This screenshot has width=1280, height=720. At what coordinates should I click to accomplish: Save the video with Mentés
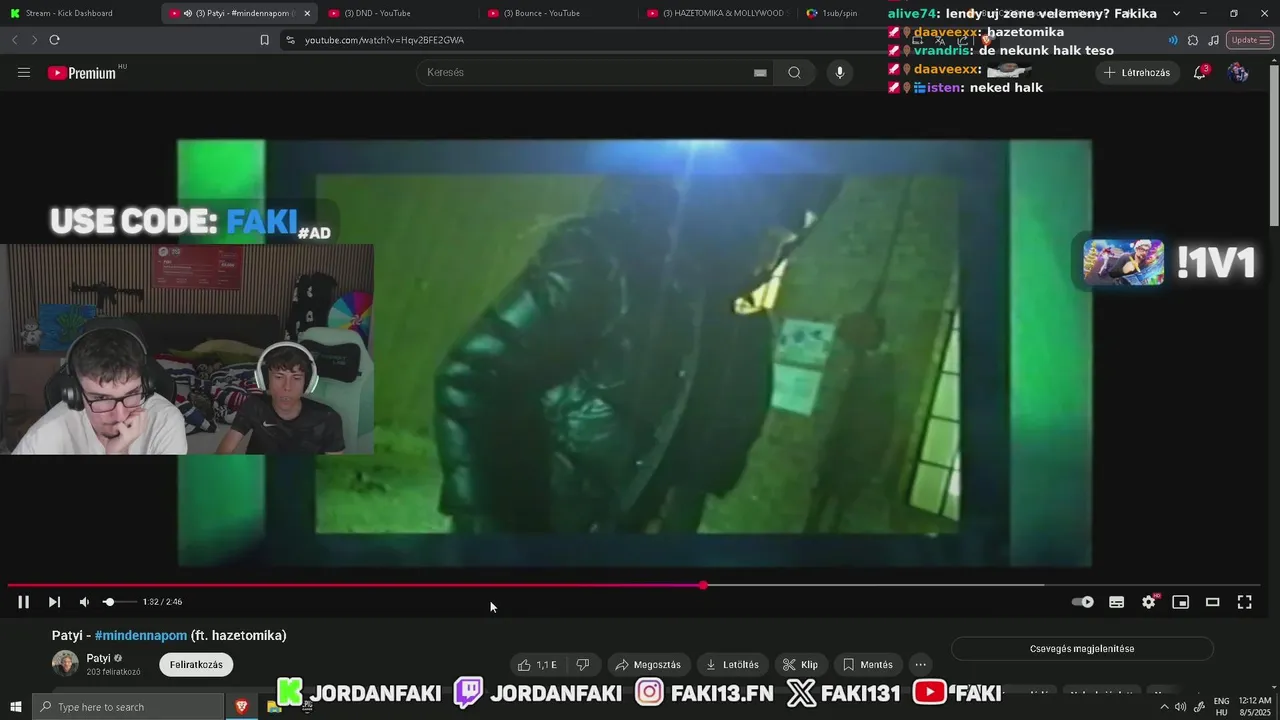point(868,664)
